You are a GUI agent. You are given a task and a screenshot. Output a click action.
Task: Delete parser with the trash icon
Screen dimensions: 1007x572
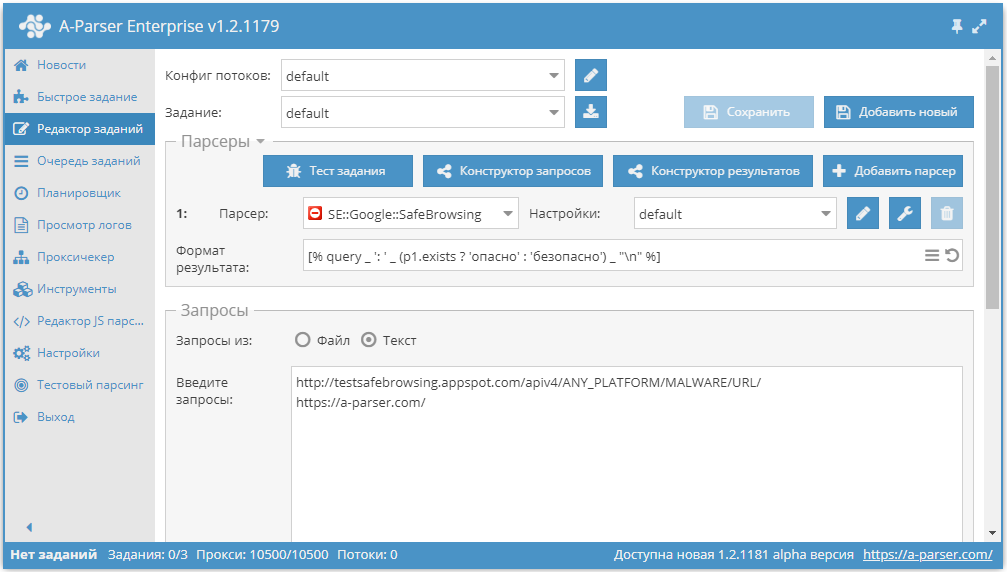coord(947,213)
